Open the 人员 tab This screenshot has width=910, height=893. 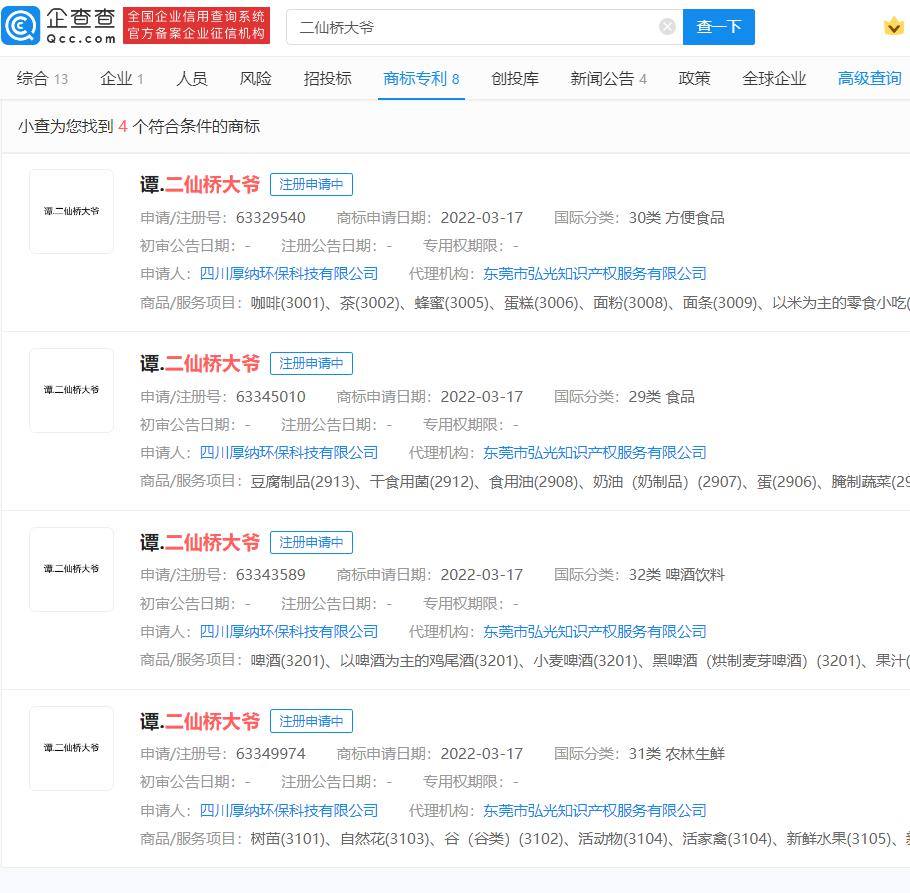pos(192,78)
